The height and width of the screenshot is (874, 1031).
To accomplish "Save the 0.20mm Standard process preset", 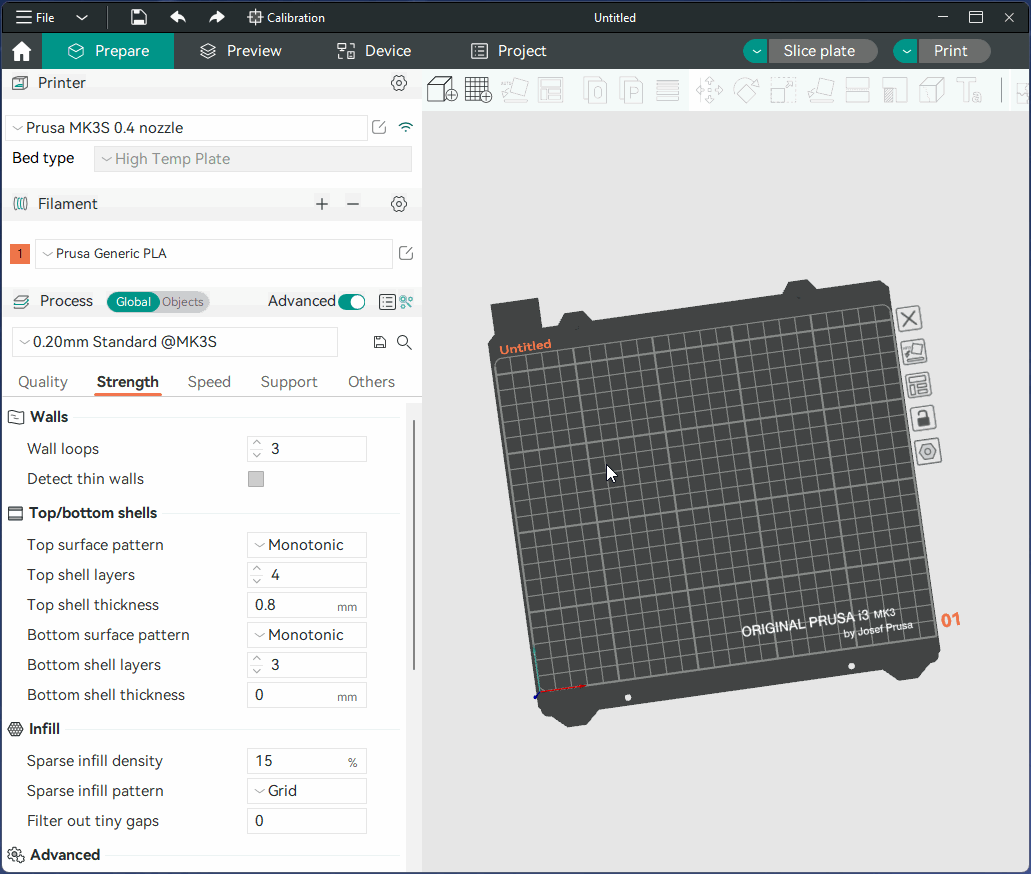I will [379, 342].
